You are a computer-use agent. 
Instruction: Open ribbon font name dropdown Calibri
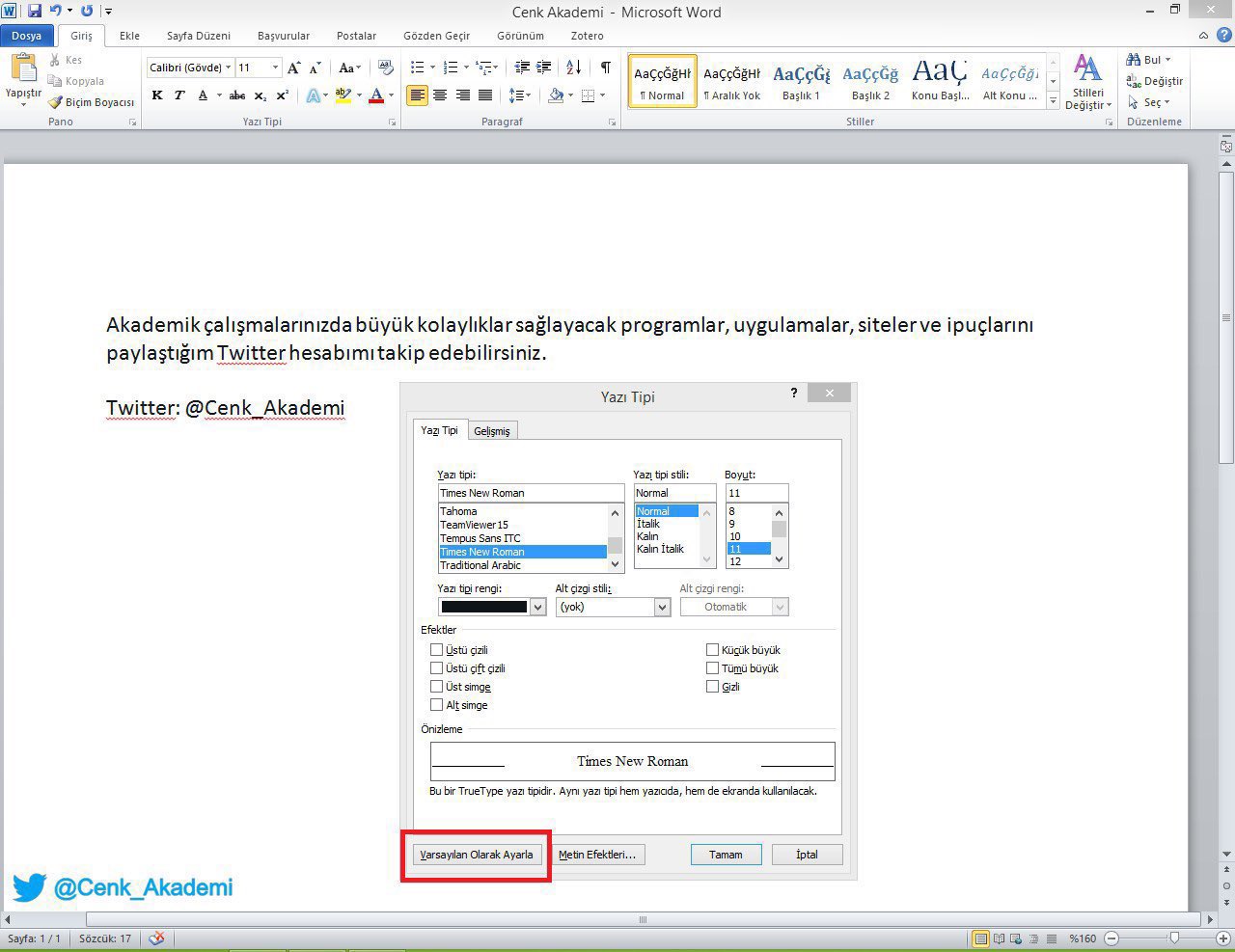coord(229,68)
